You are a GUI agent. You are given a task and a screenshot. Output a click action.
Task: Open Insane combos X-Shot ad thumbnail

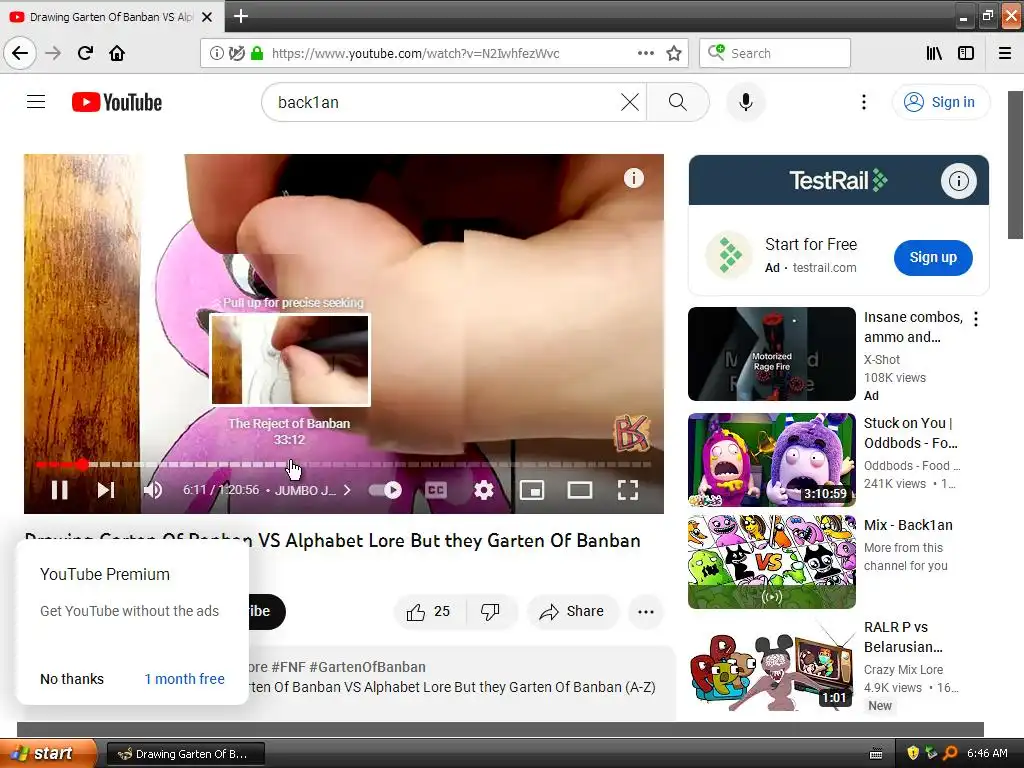771,353
